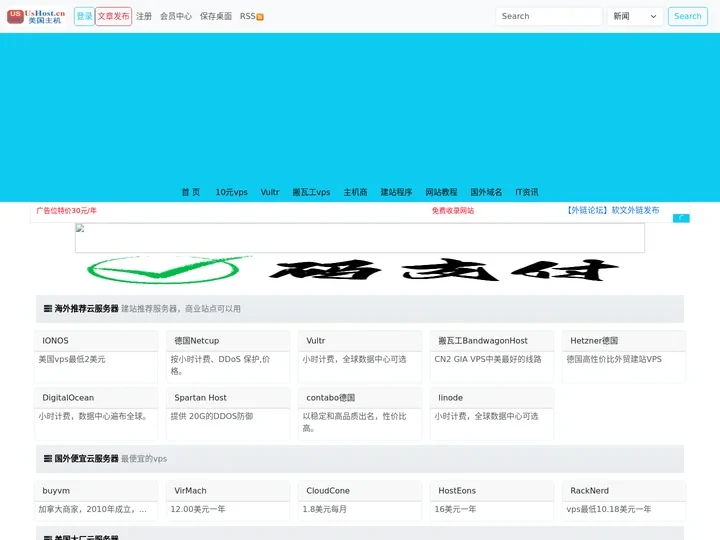Click text CN2 GIA VPS中美最好的线路
Screen dimensions: 720x540
pos(488,359)
